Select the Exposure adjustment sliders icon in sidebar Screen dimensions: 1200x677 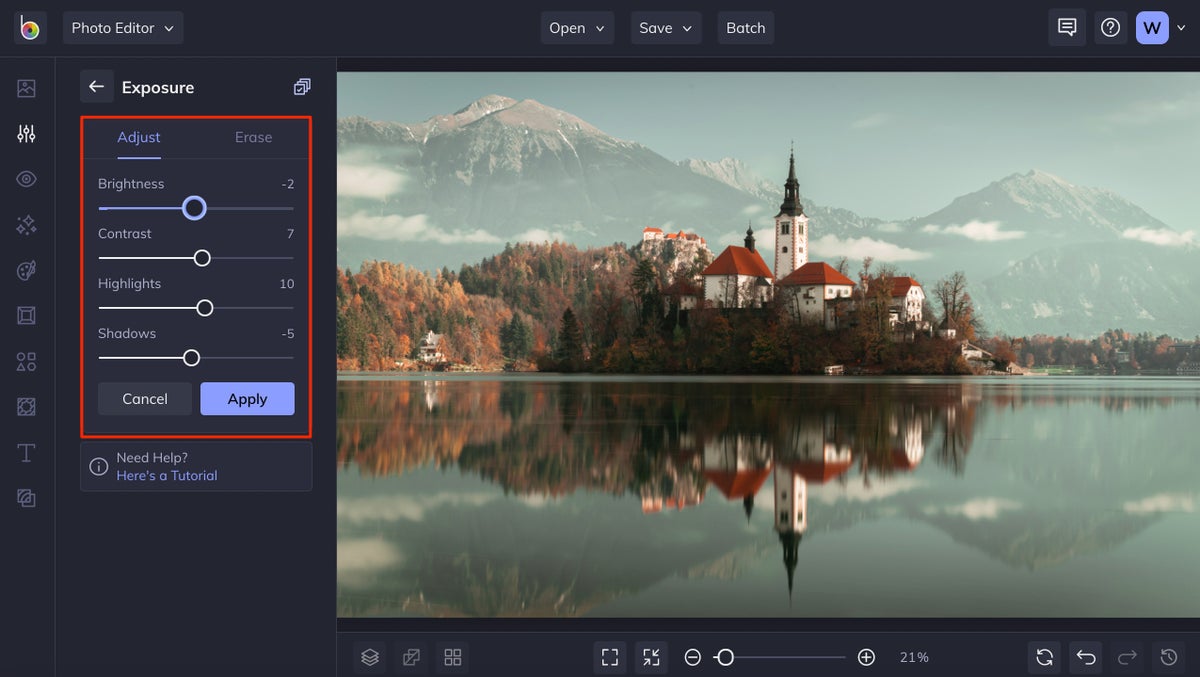pyautogui.click(x=26, y=133)
